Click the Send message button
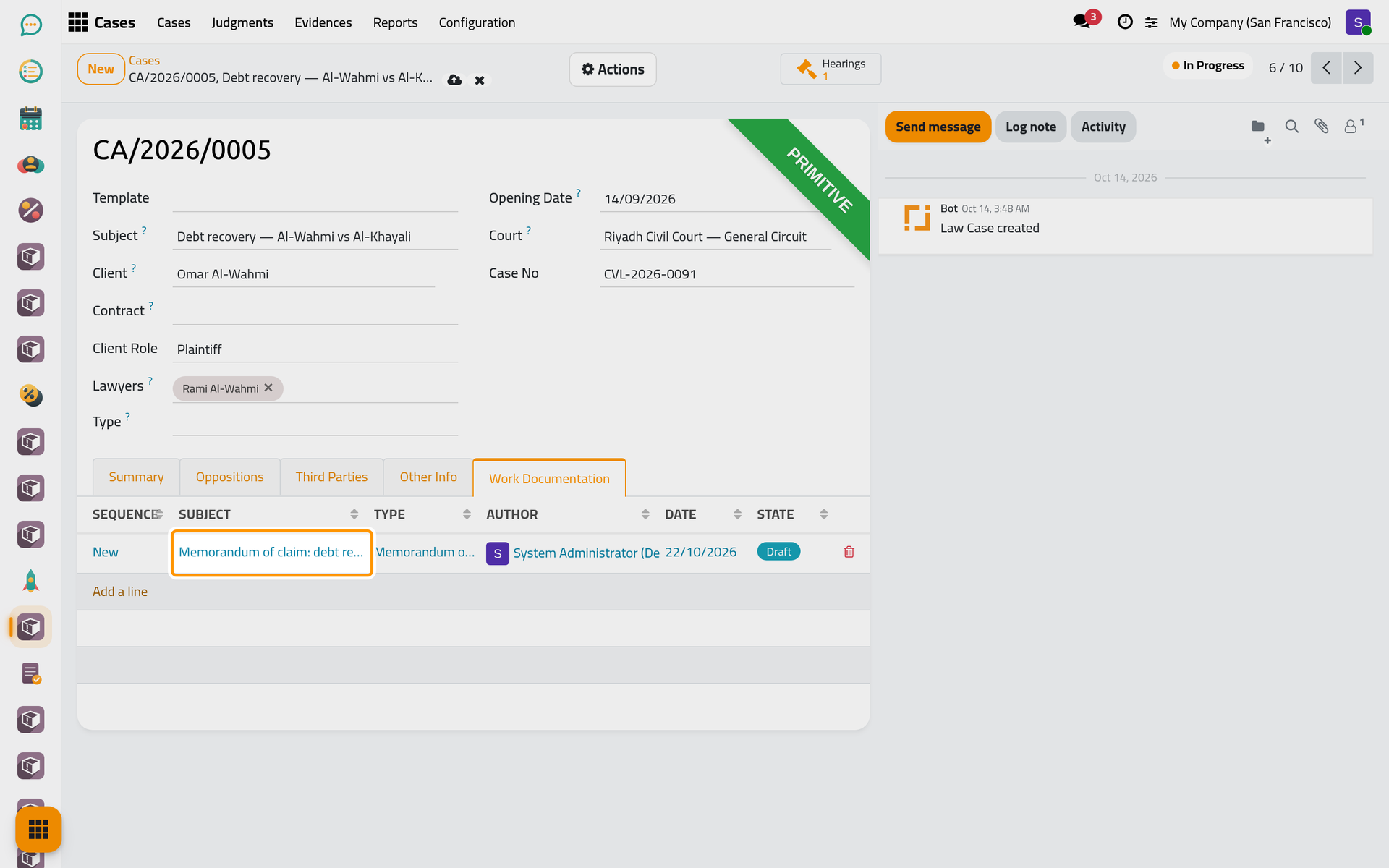The image size is (1389, 868). click(938, 127)
